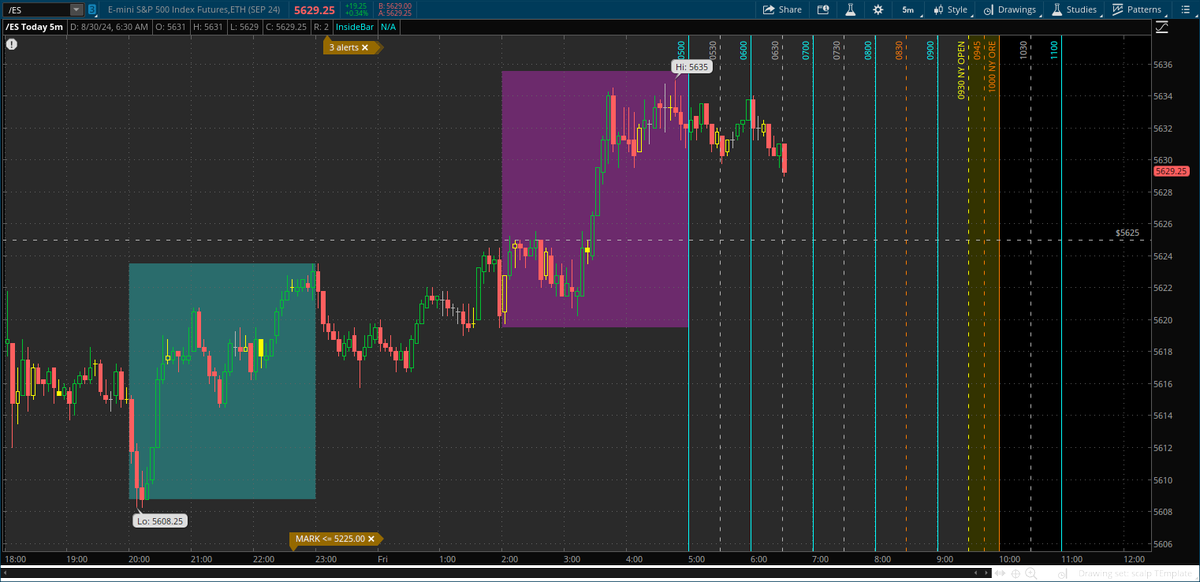Click the last price 5629.25 in header
The height and width of the screenshot is (582, 1200).
tap(314, 10)
